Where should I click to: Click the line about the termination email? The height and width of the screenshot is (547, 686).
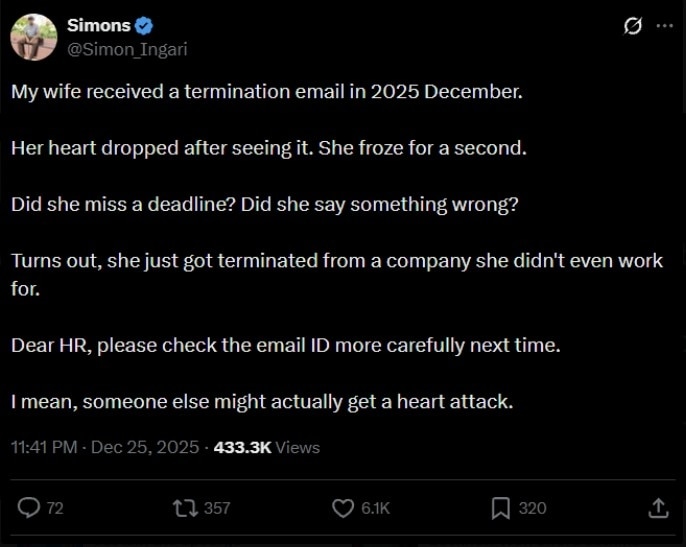(267, 92)
